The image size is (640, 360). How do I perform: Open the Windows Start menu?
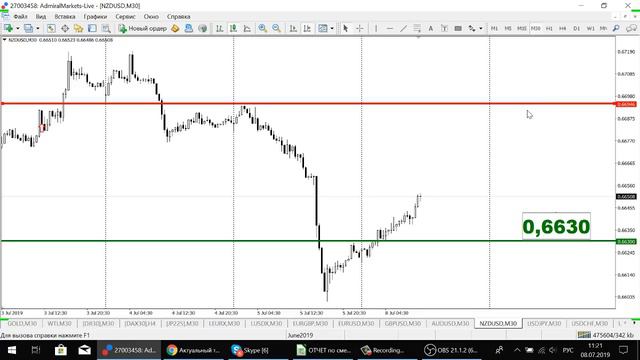click(11, 350)
